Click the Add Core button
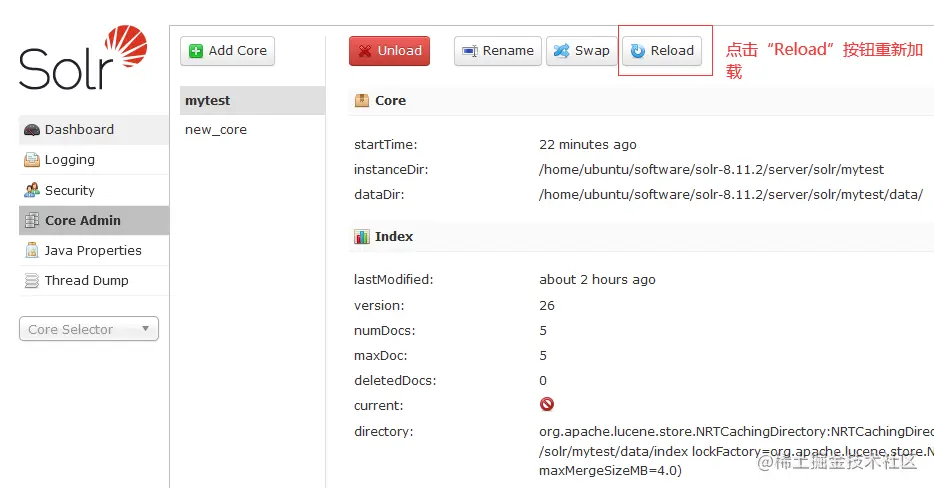934x488 pixels. [228, 51]
